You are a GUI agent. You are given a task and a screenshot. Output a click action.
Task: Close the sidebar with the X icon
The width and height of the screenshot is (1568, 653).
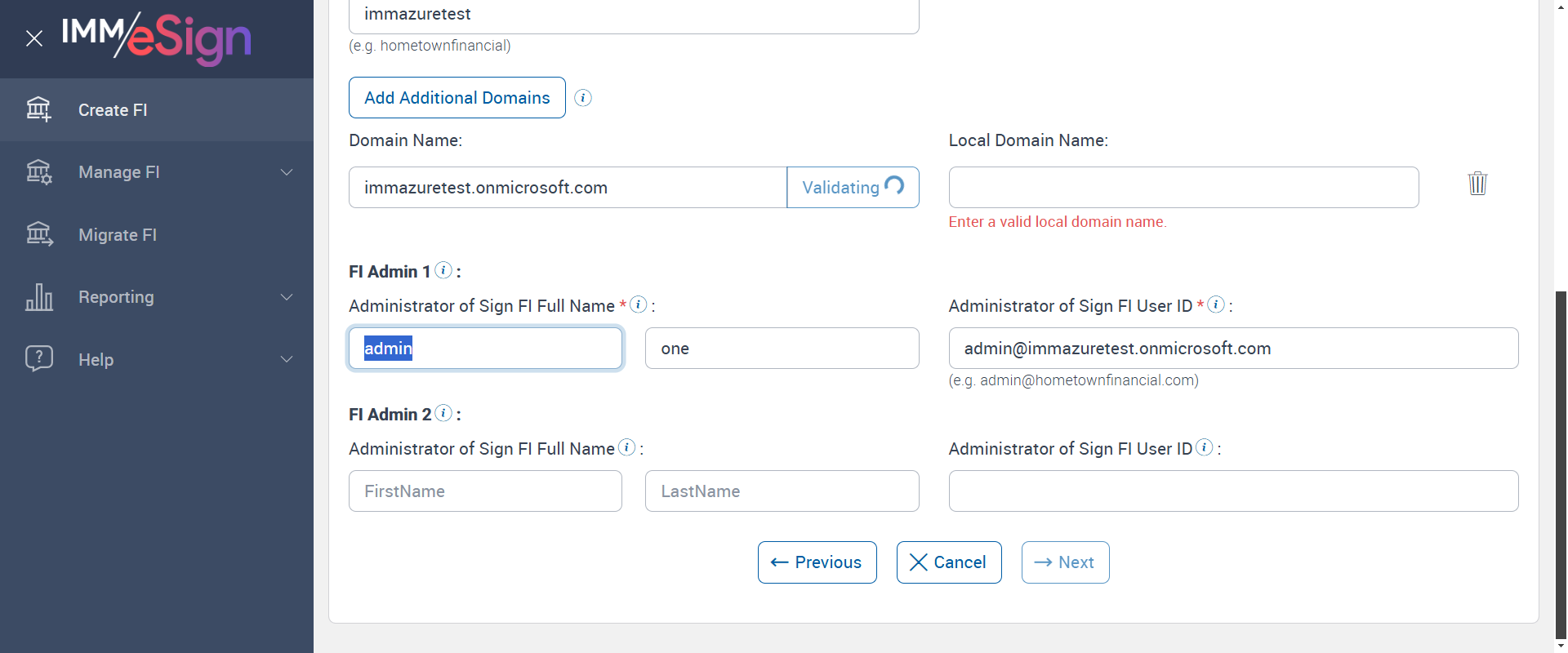coord(34,38)
